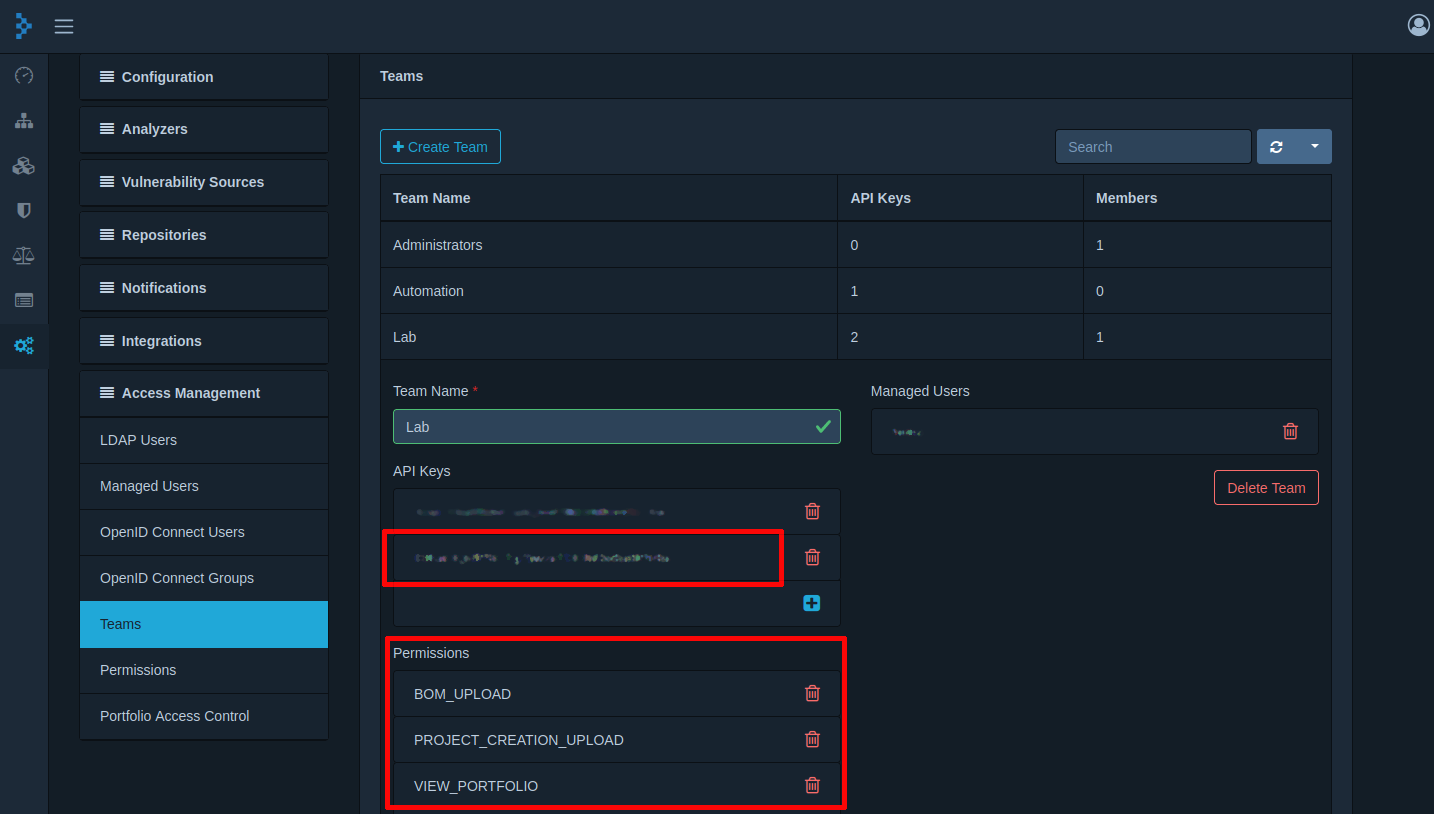Open the user profile icon top right
Viewport: 1434px width, 814px height.
[x=1417, y=25]
